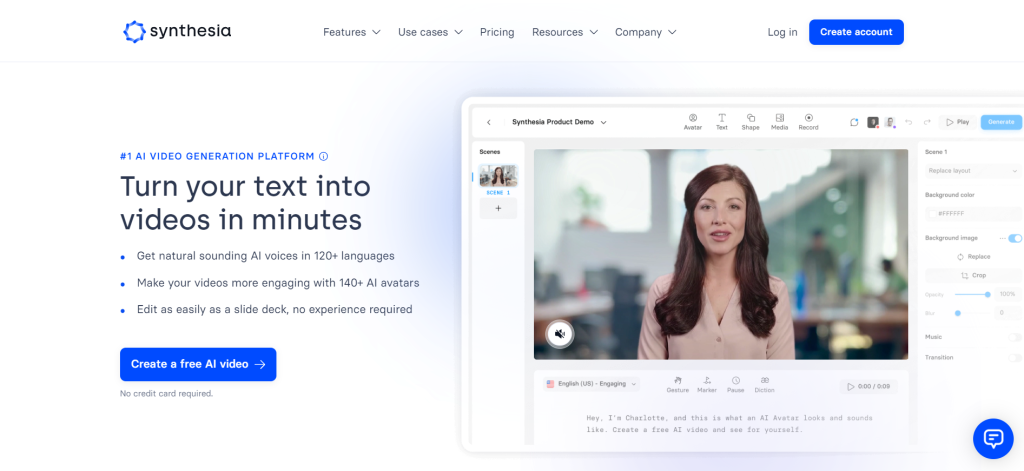This screenshot has width=1024, height=471.
Task: Toggle the Background image switch
Action: 1015,238
